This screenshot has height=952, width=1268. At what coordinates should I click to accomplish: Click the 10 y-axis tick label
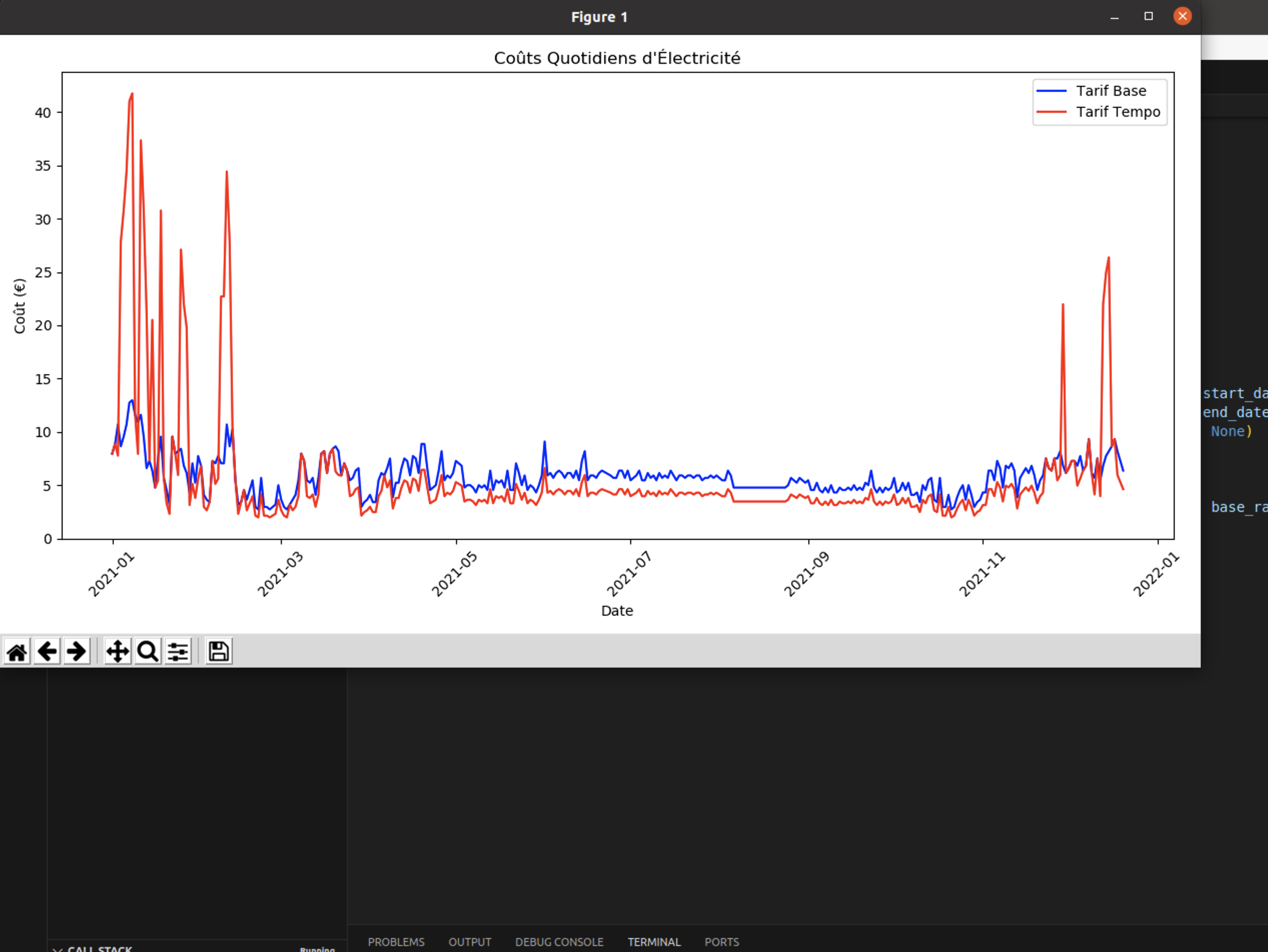coord(43,433)
